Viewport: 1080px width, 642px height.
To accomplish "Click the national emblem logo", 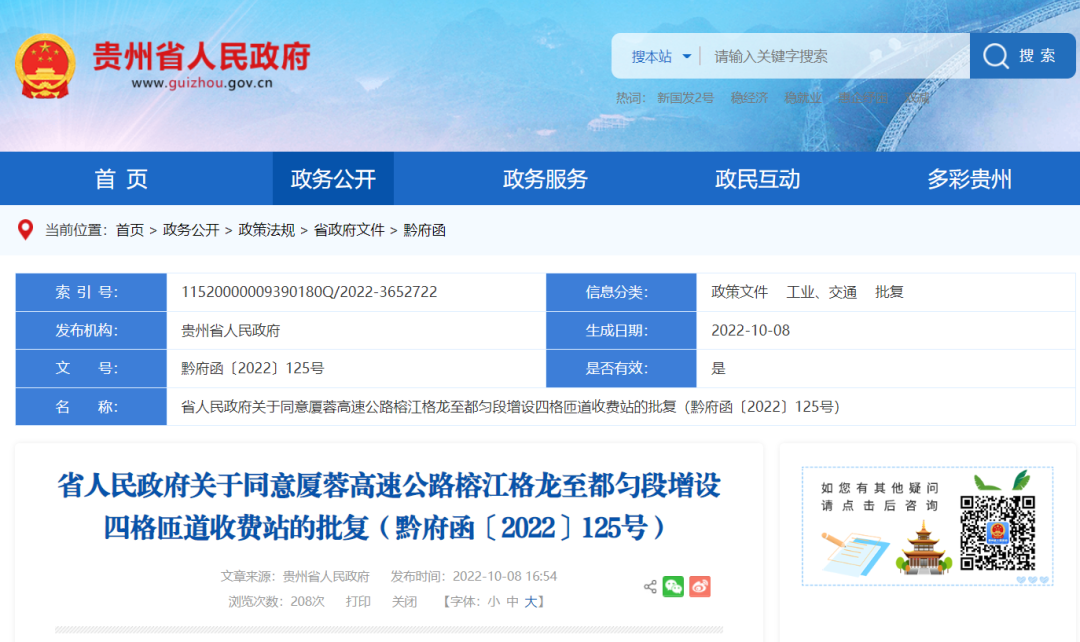I will pos(45,65).
